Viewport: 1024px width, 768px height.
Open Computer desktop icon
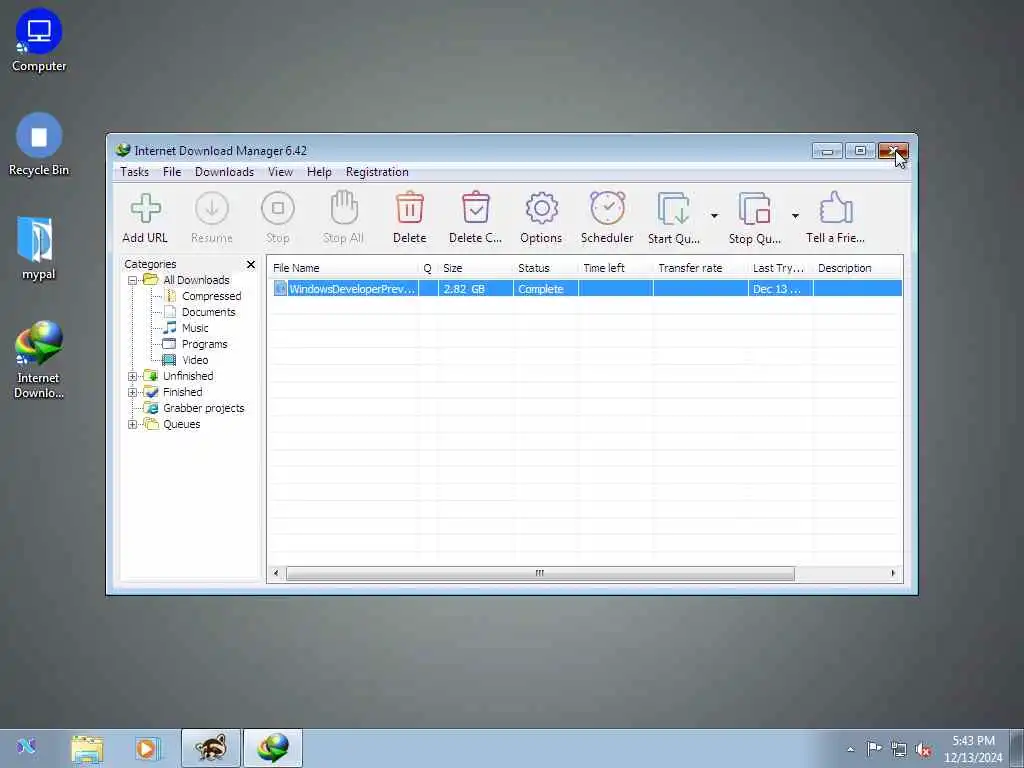[39, 40]
